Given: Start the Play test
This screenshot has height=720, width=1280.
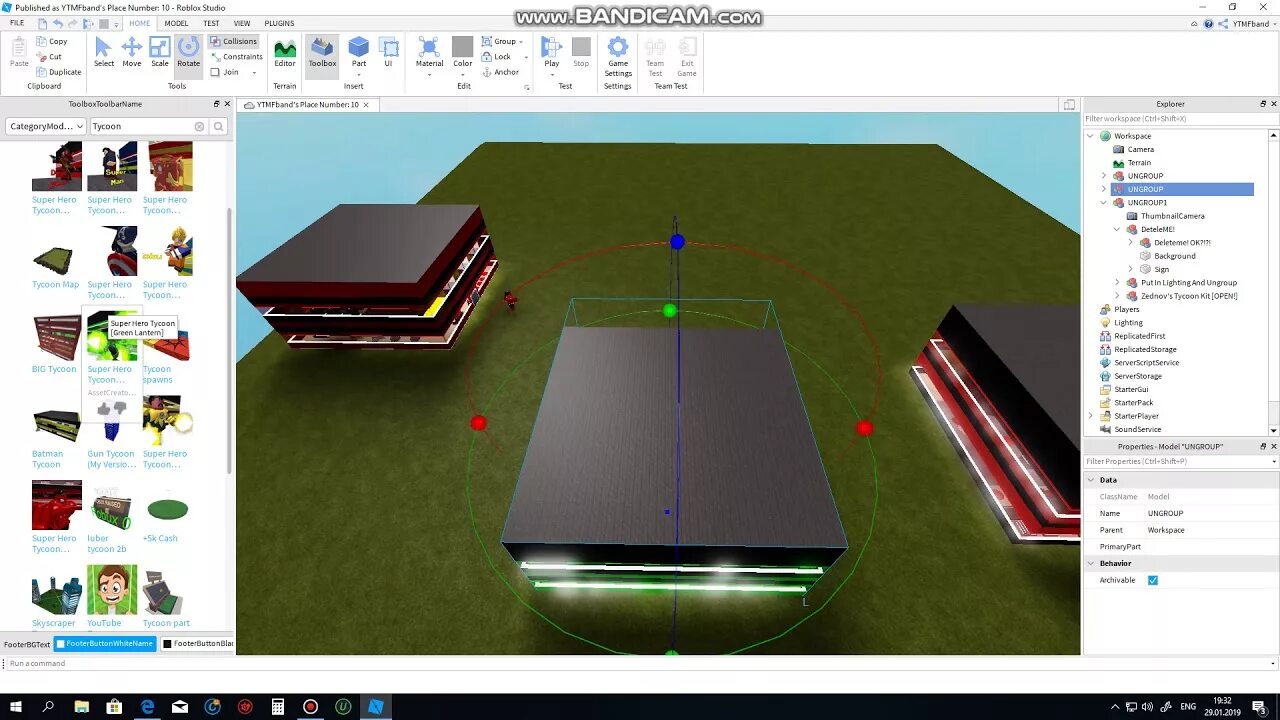Looking at the screenshot, I should pyautogui.click(x=552, y=52).
